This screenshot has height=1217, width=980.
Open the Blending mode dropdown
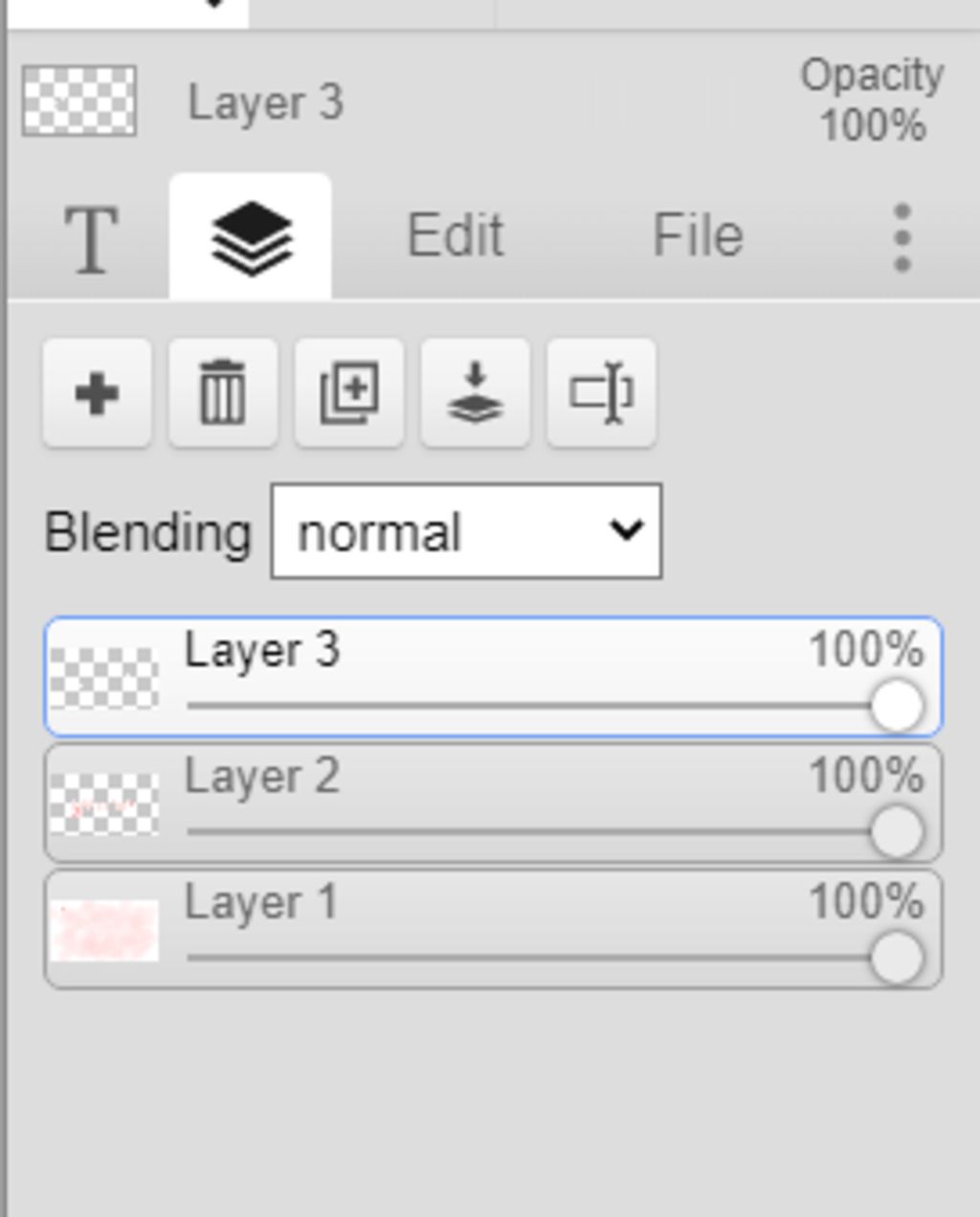click(466, 531)
